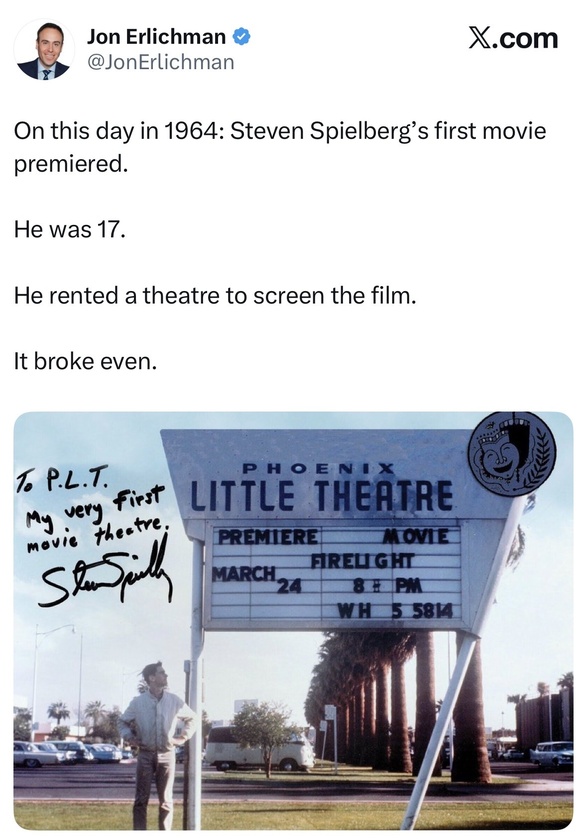Click the 'To P.L.T.' handwritten note
587x839 pixels.
click(x=62, y=477)
